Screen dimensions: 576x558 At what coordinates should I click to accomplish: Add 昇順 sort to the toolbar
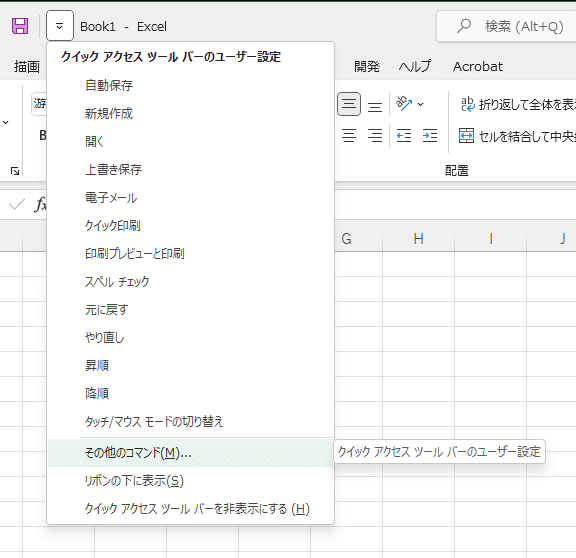[191, 366]
